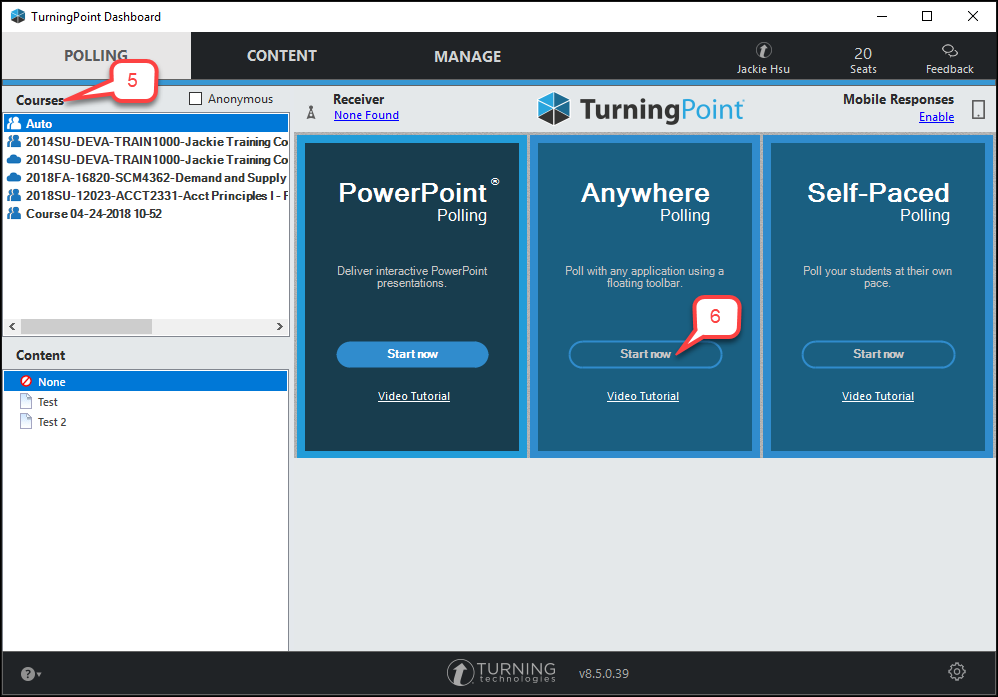Maximize the TurningPoint Dashboard window
This screenshot has width=998, height=697.
click(927, 16)
